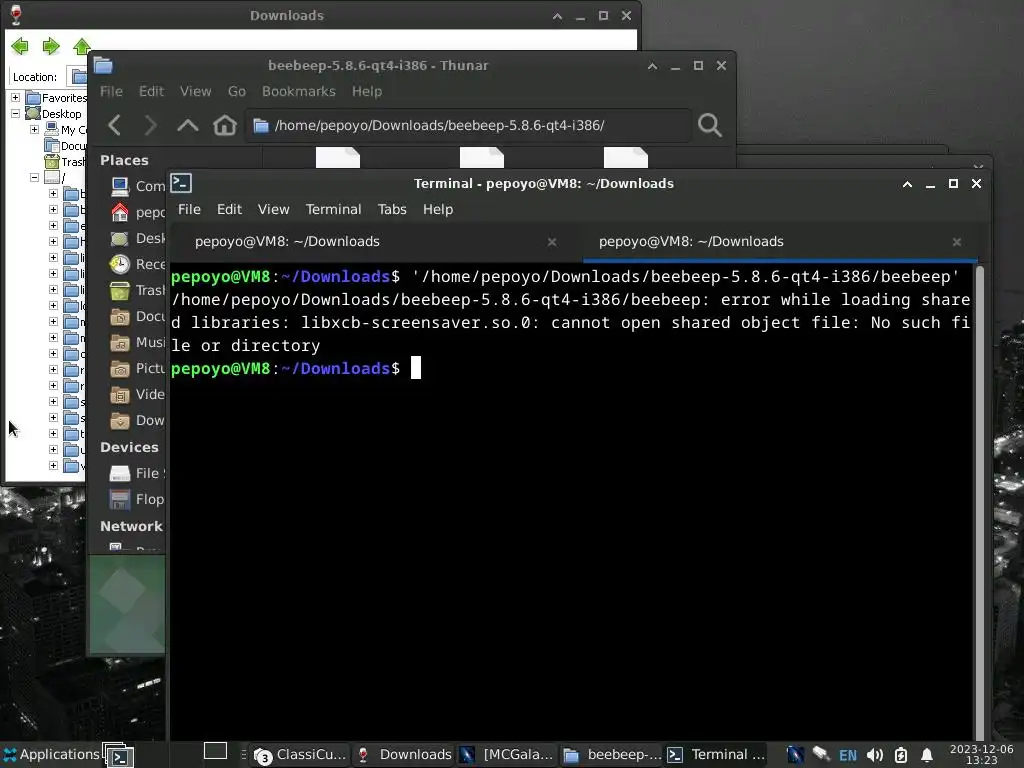
Task: Click the clock showing 2023-12-06 13:23
Action: click(x=982, y=755)
